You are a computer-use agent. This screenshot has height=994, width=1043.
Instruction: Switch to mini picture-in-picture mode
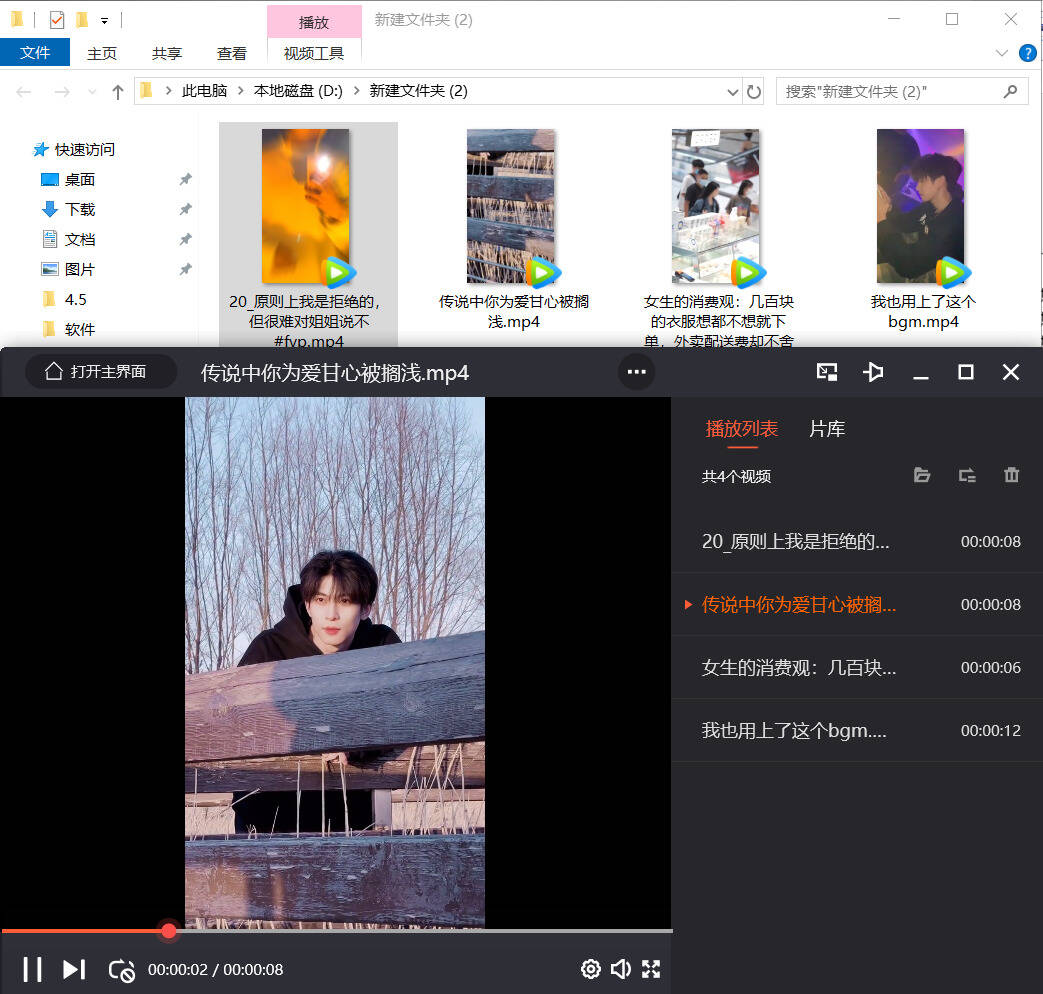pos(827,372)
